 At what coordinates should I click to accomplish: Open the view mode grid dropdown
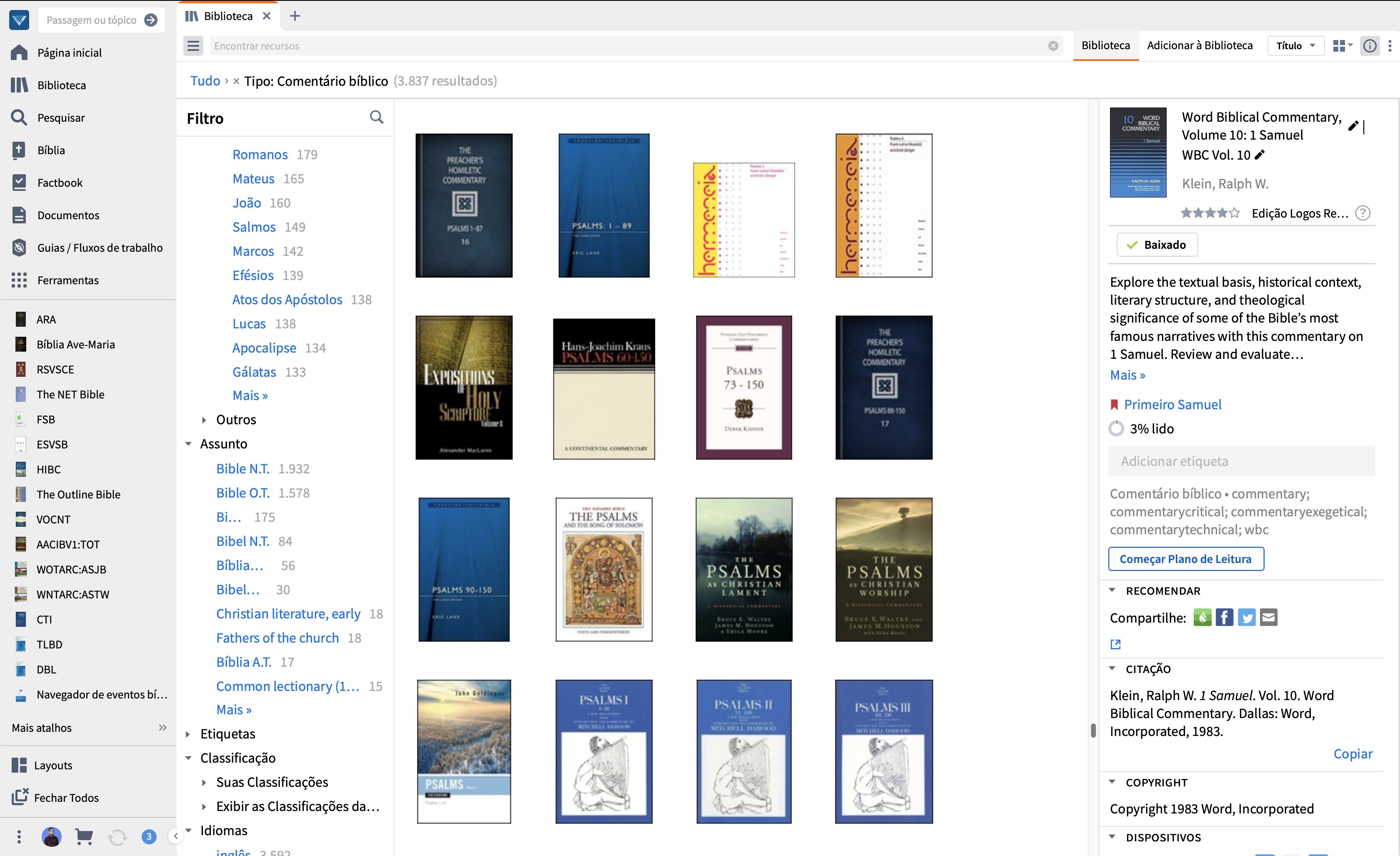tap(1342, 45)
